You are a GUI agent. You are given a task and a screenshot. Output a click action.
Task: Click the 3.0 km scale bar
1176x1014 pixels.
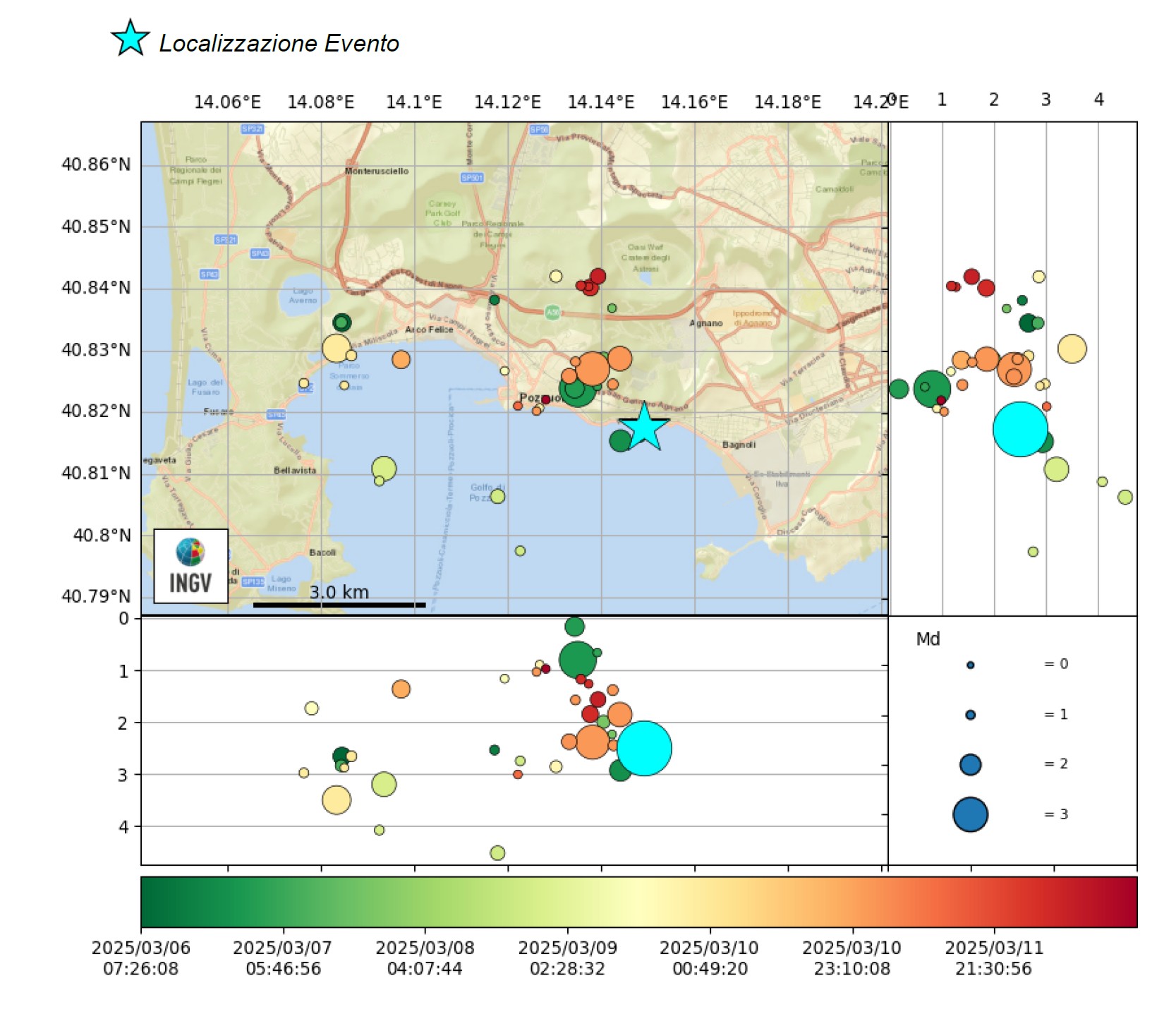(x=339, y=604)
